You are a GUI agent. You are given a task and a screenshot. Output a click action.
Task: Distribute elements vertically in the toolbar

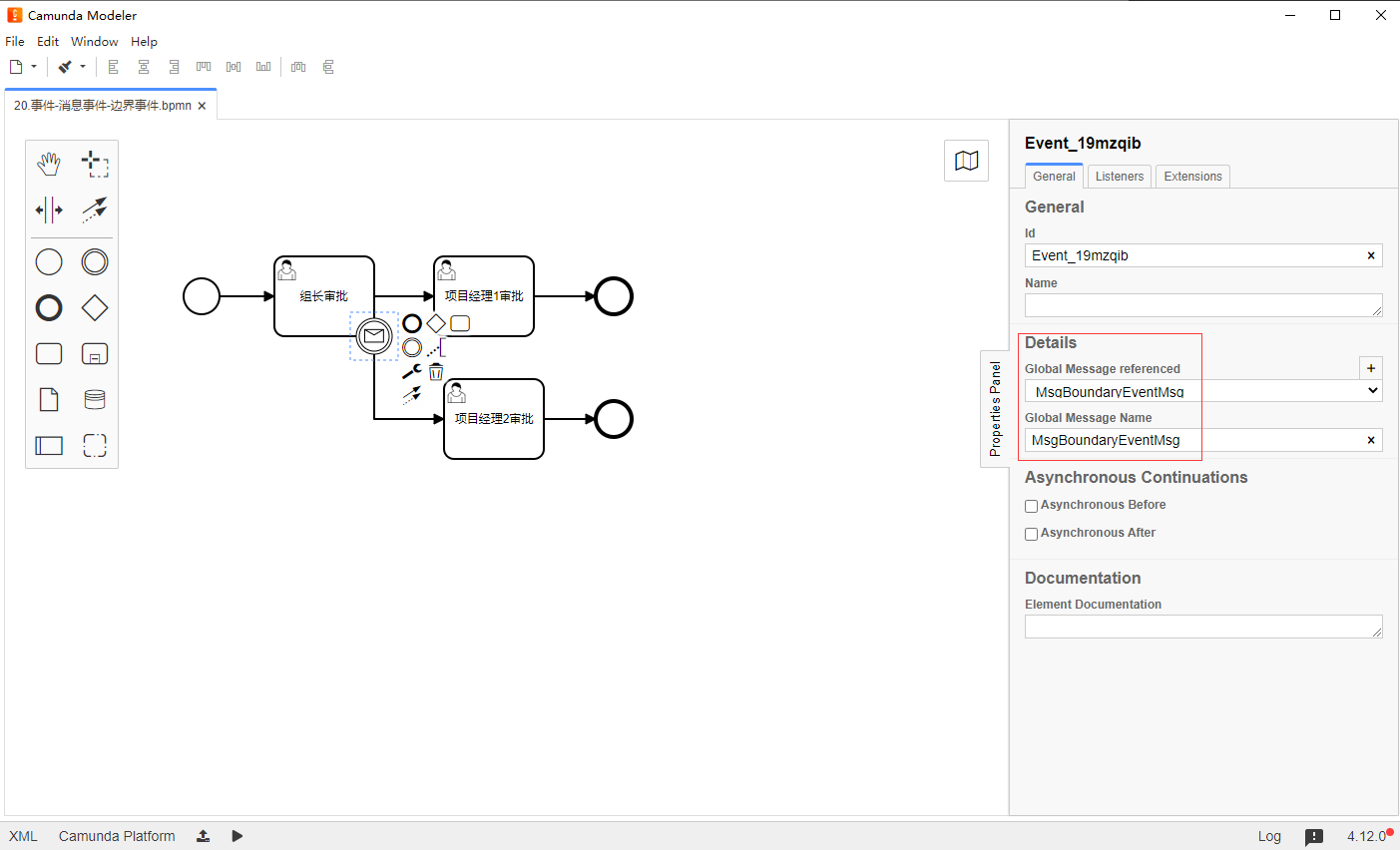click(x=328, y=67)
